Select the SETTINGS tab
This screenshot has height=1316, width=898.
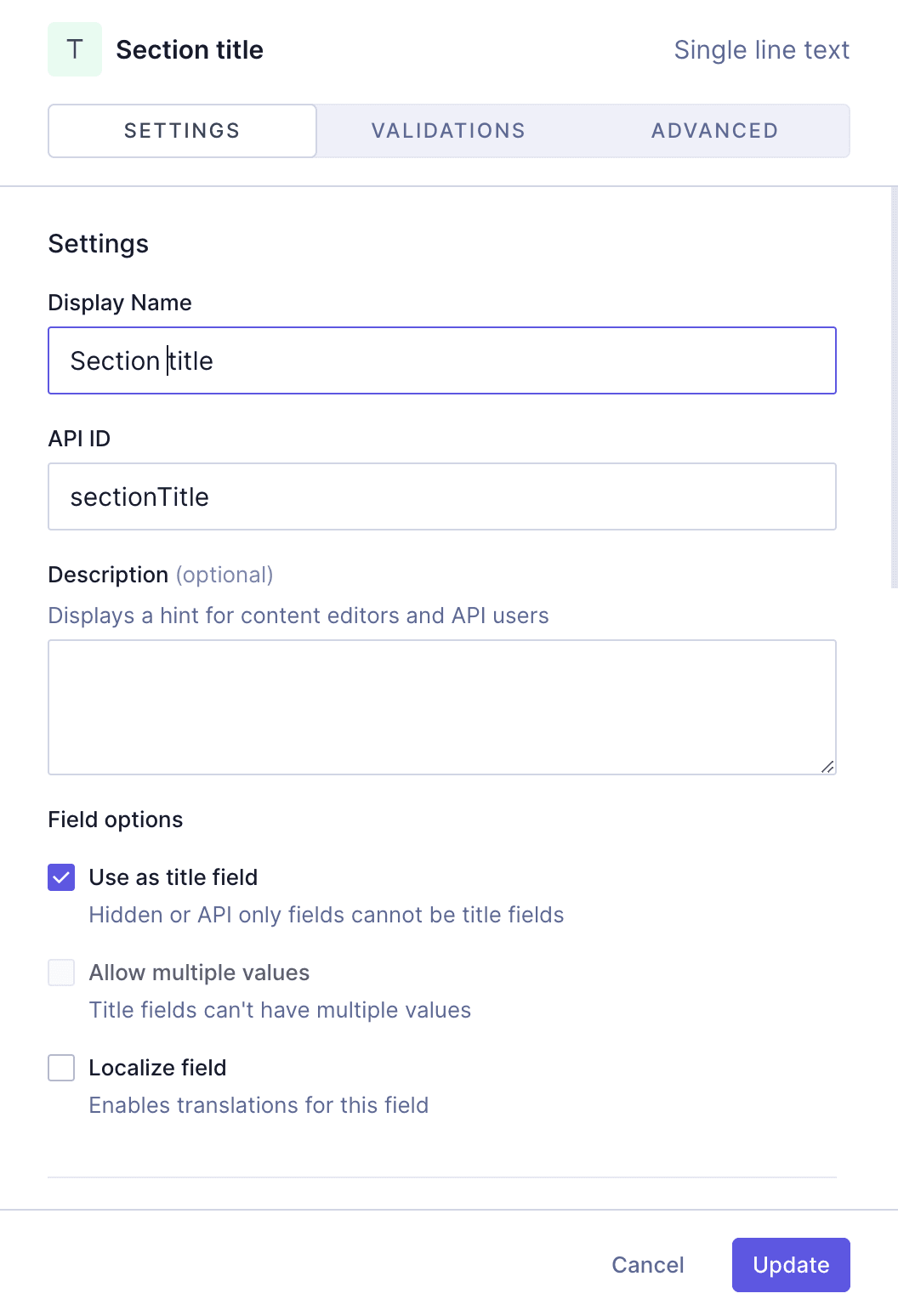coord(181,130)
